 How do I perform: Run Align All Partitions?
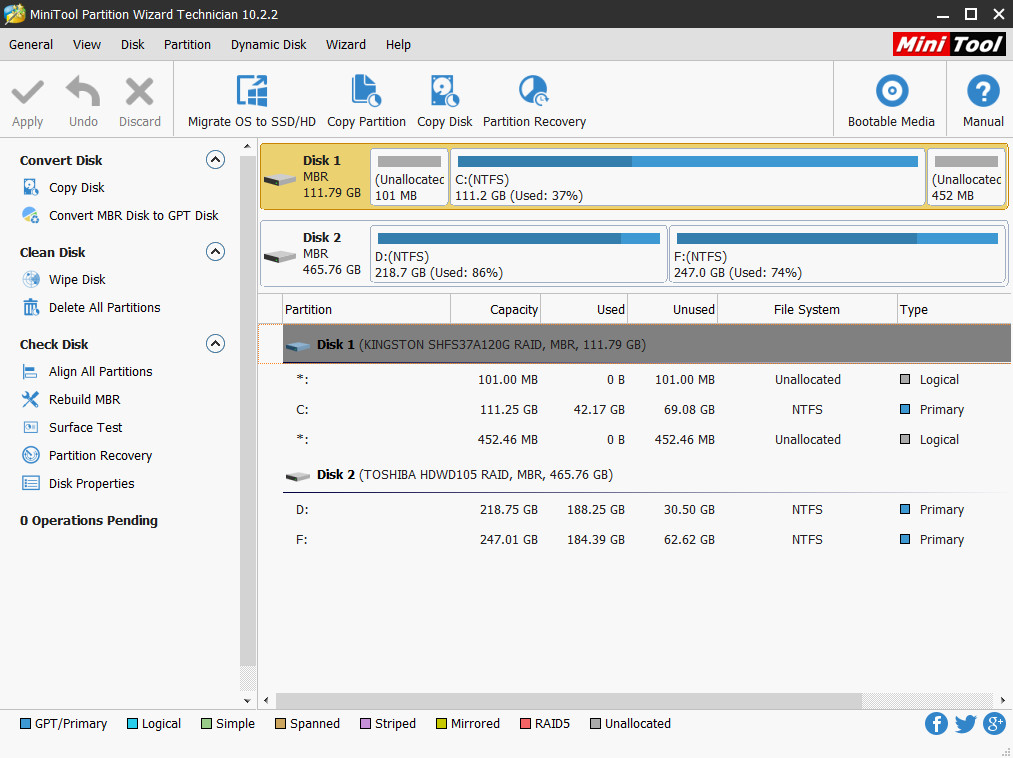[101, 372]
